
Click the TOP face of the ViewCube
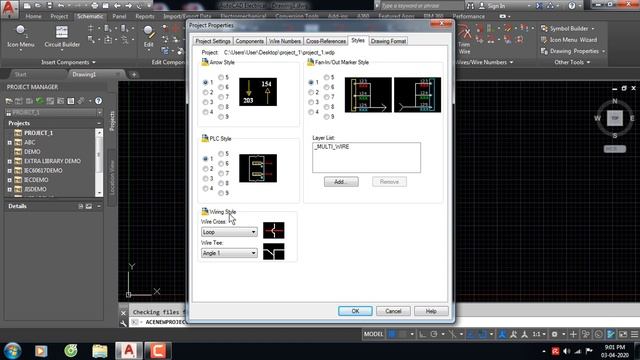(615, 118)
